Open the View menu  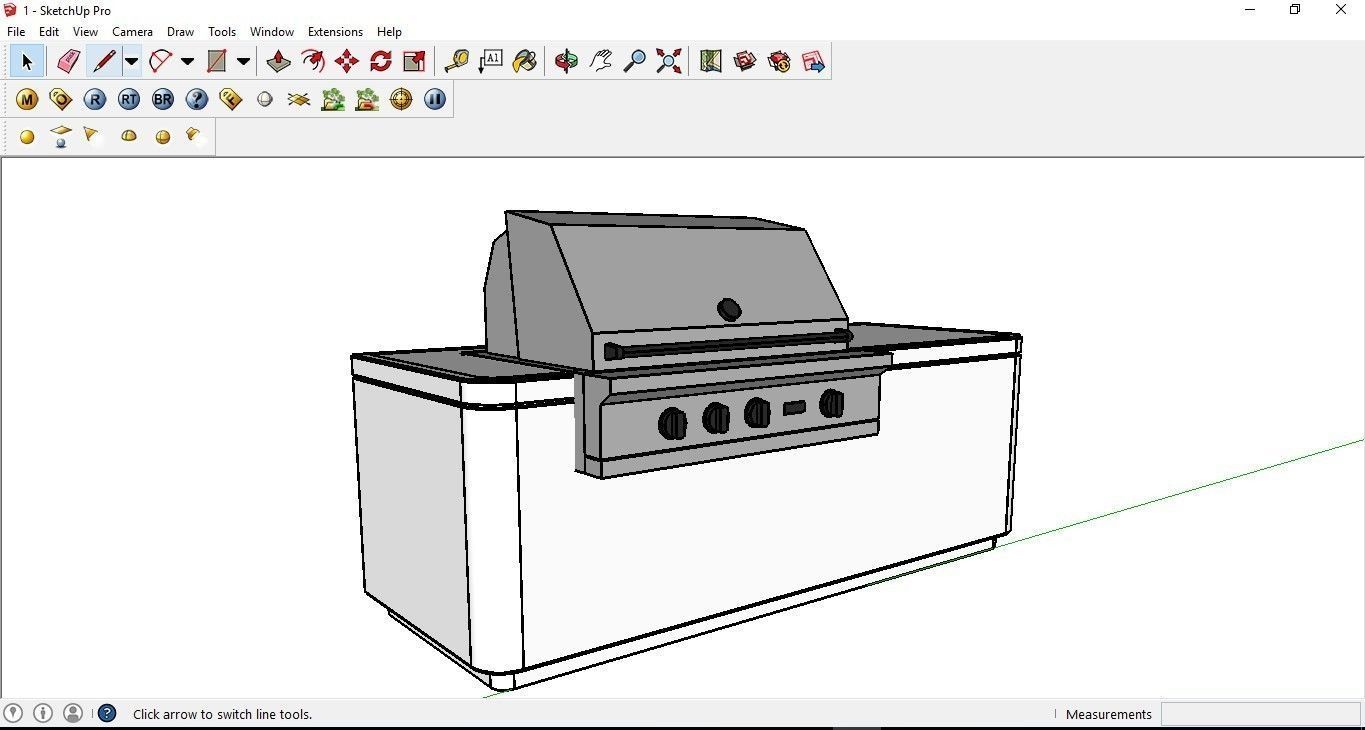click(x=85, y=32)
